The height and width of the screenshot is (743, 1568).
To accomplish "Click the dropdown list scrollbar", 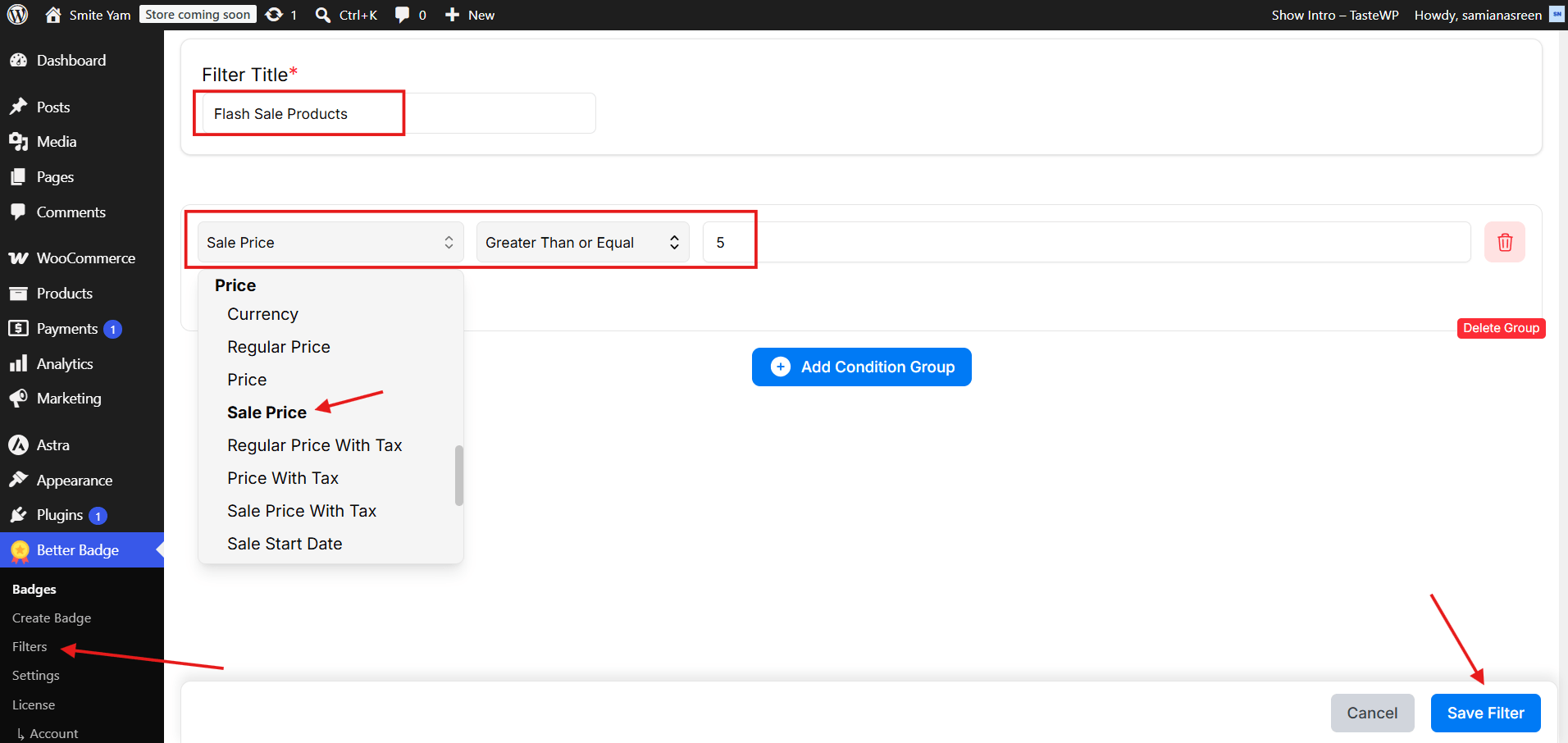I will click(459, 476).
